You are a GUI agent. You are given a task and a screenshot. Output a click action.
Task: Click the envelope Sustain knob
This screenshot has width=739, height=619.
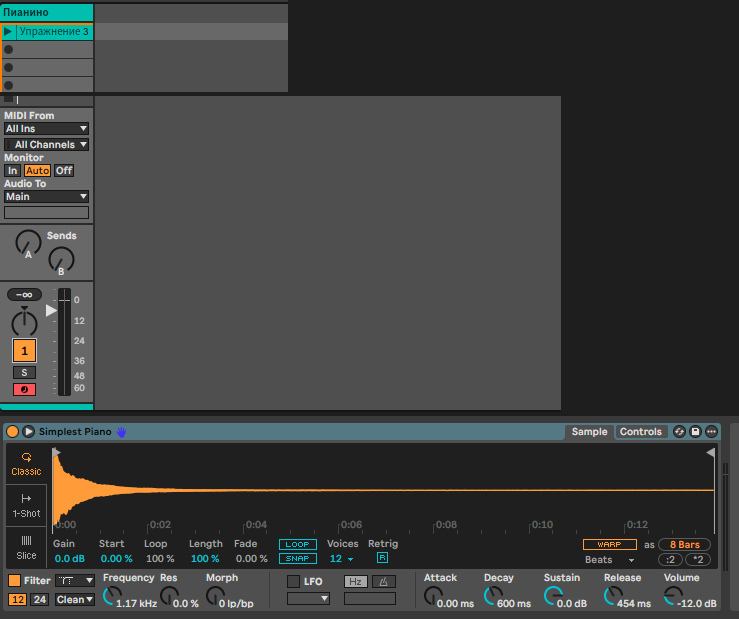tap(553, 596)
